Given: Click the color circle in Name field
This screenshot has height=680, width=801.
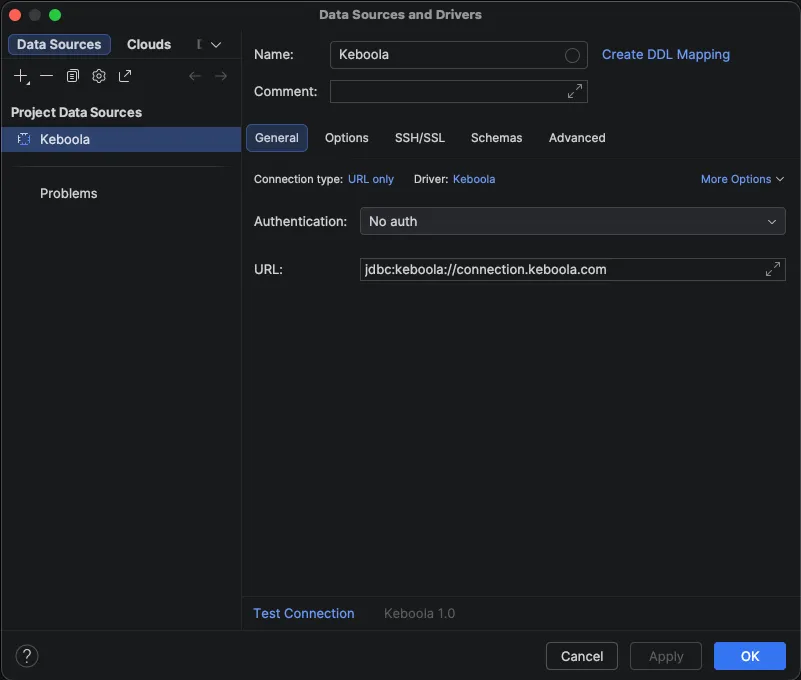Looking at the screenshot, I should [x=572, y=55].
